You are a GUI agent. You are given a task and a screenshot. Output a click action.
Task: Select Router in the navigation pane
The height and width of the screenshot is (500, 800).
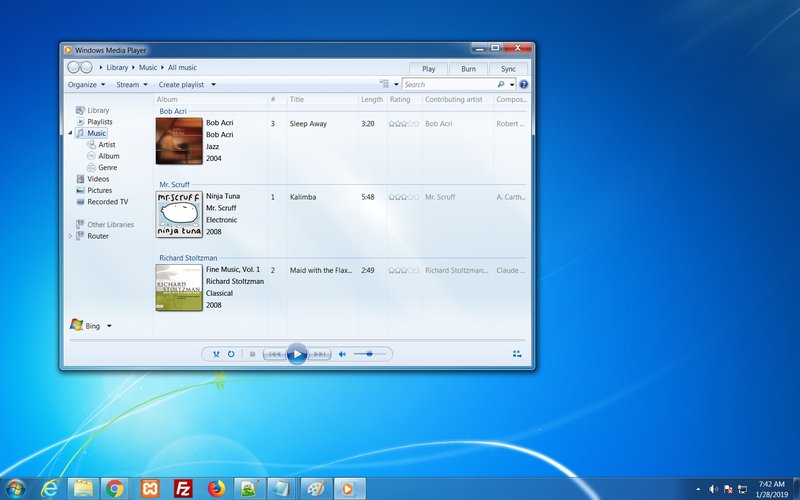(x=92, y=236)
